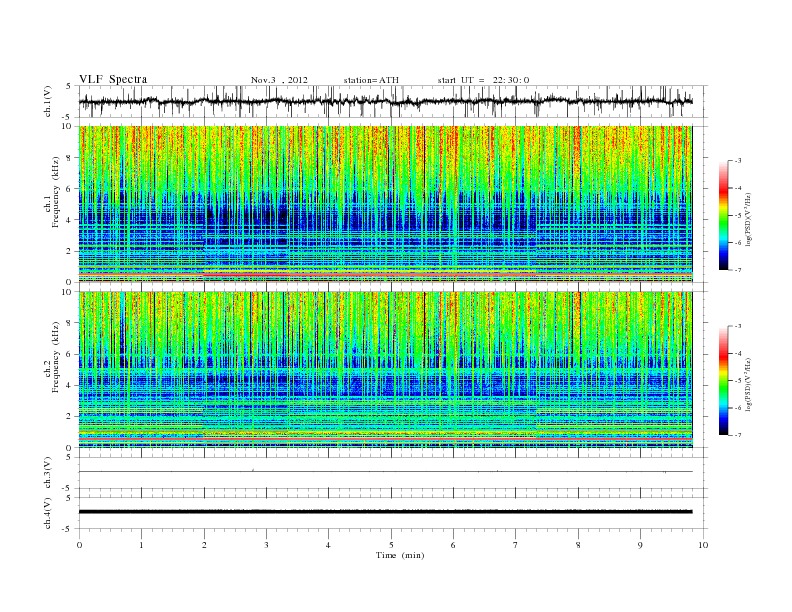This screenshot has width=792, height=612.
Task: Select the ch.1 colorbar "log(PSD)(V²/Hz)" label
Action: point(748,219)
